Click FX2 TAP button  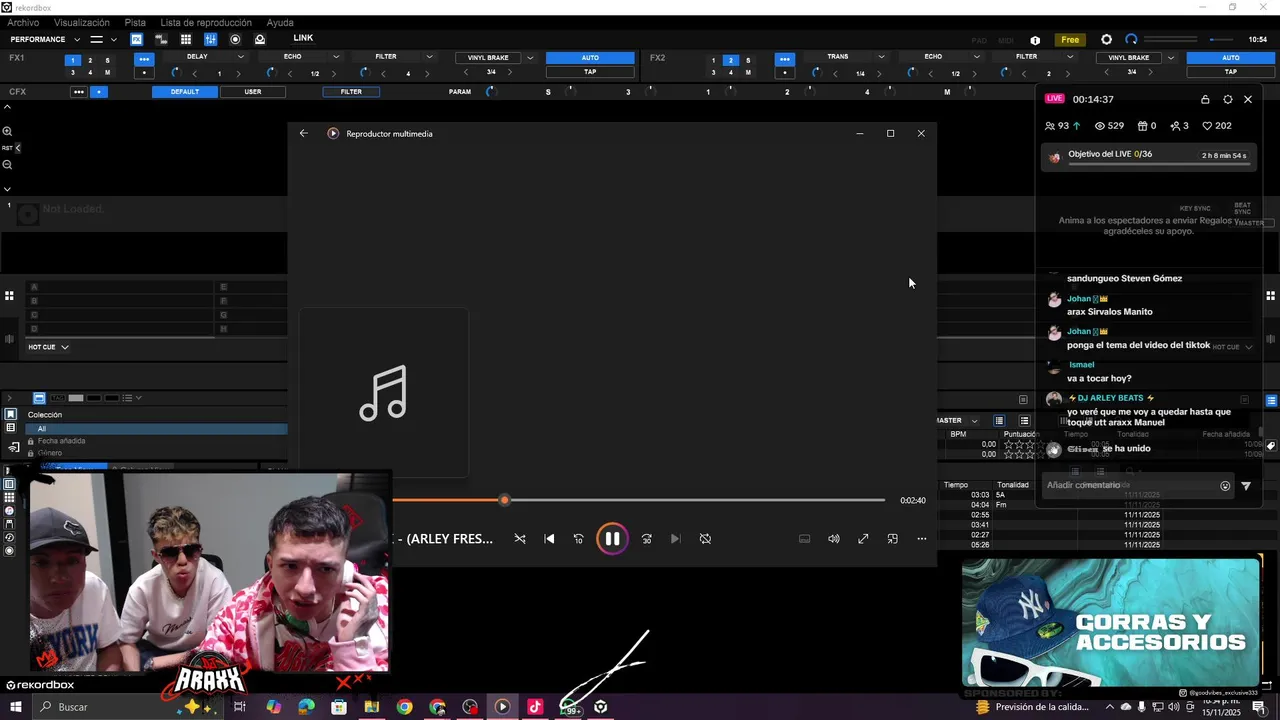click(x=1231, y=72)
